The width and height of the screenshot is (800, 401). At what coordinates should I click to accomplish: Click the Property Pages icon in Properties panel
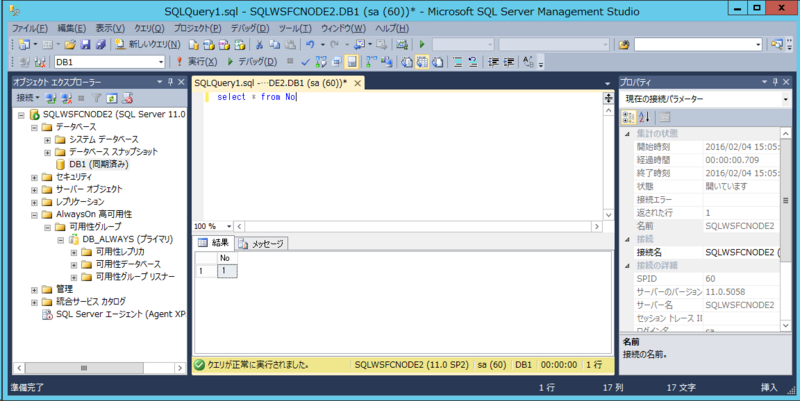[x=664, y=117]
